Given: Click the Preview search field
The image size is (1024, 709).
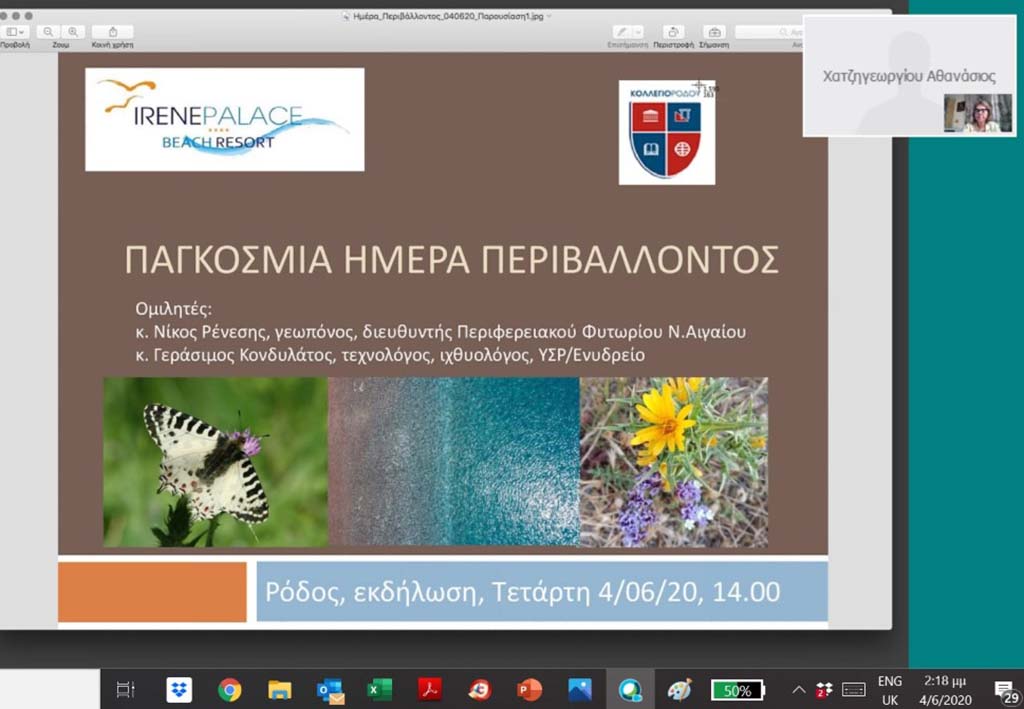Looking at the screenshot, I should pos(769,32).
